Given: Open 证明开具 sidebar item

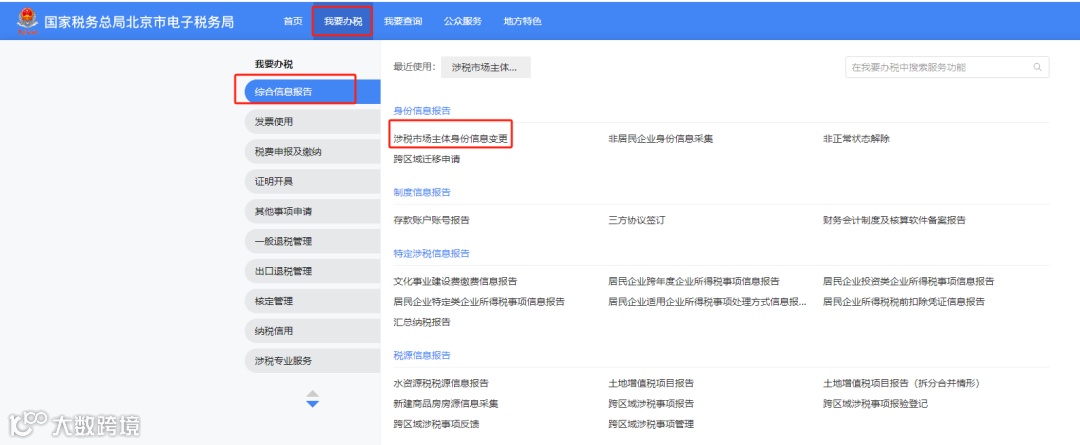Looking at the screenshot, I should 313,181.
